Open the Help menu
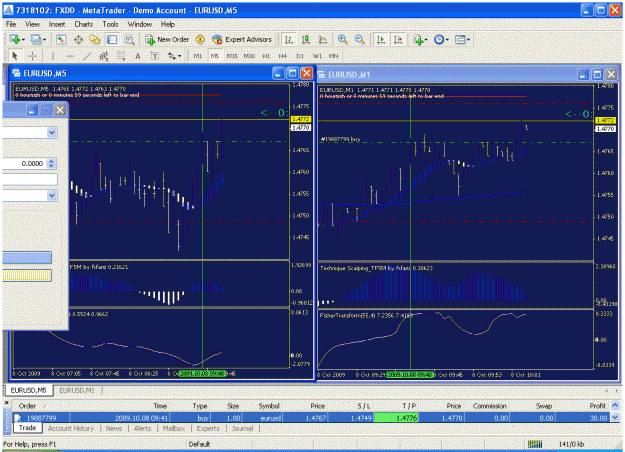Screen dimensions: 625x452 click(x=168, y=24)
